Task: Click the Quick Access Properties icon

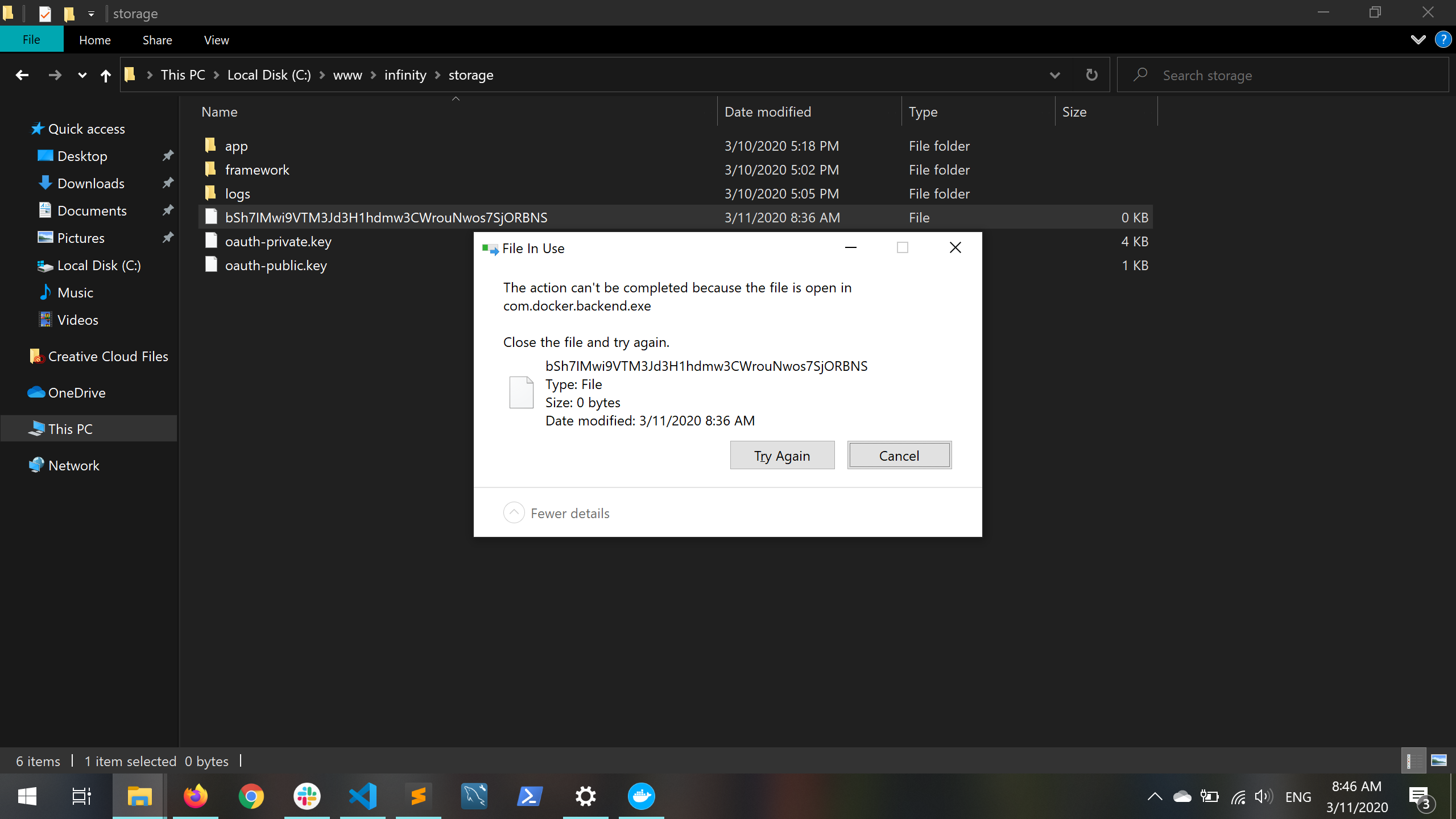Action: [x=45, y=14]
